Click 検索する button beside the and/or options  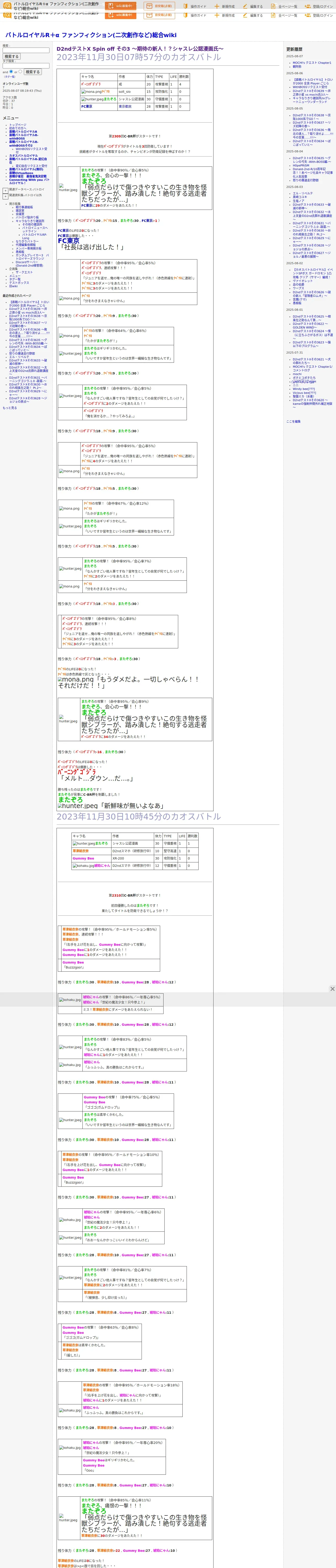[x=32, y=72]
